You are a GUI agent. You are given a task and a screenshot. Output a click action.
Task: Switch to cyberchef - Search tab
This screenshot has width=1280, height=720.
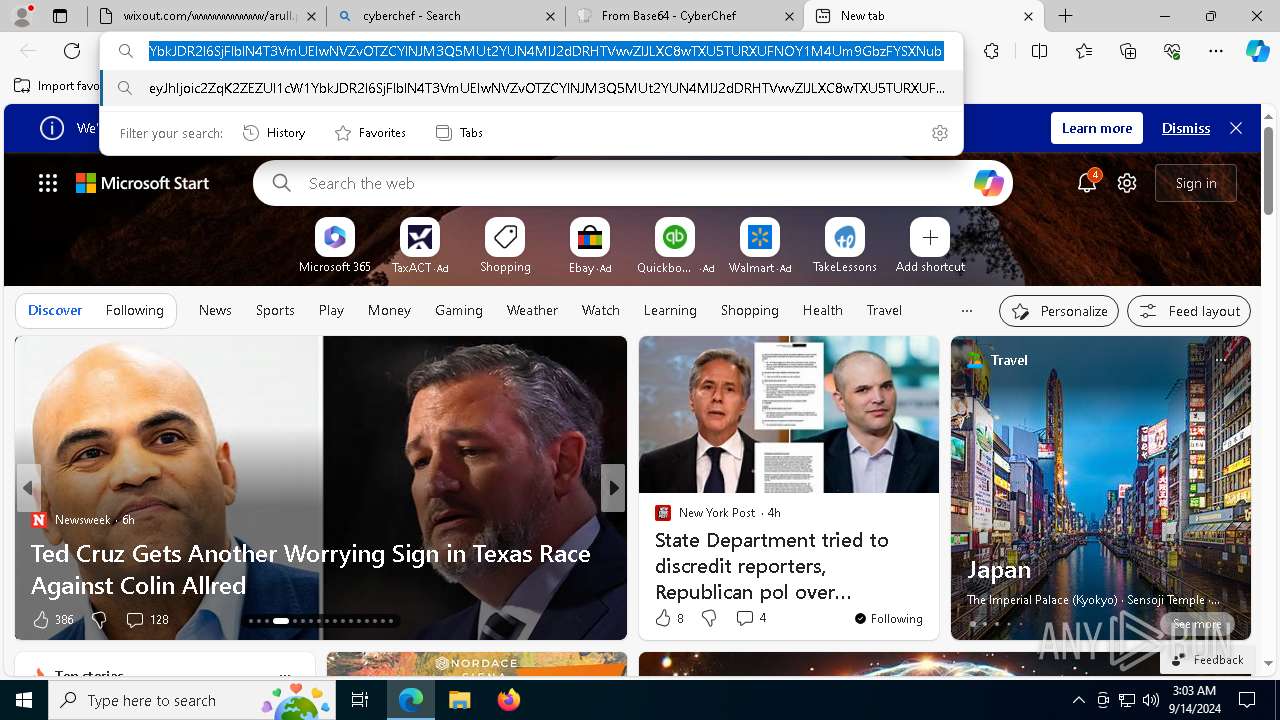[445, 16]
